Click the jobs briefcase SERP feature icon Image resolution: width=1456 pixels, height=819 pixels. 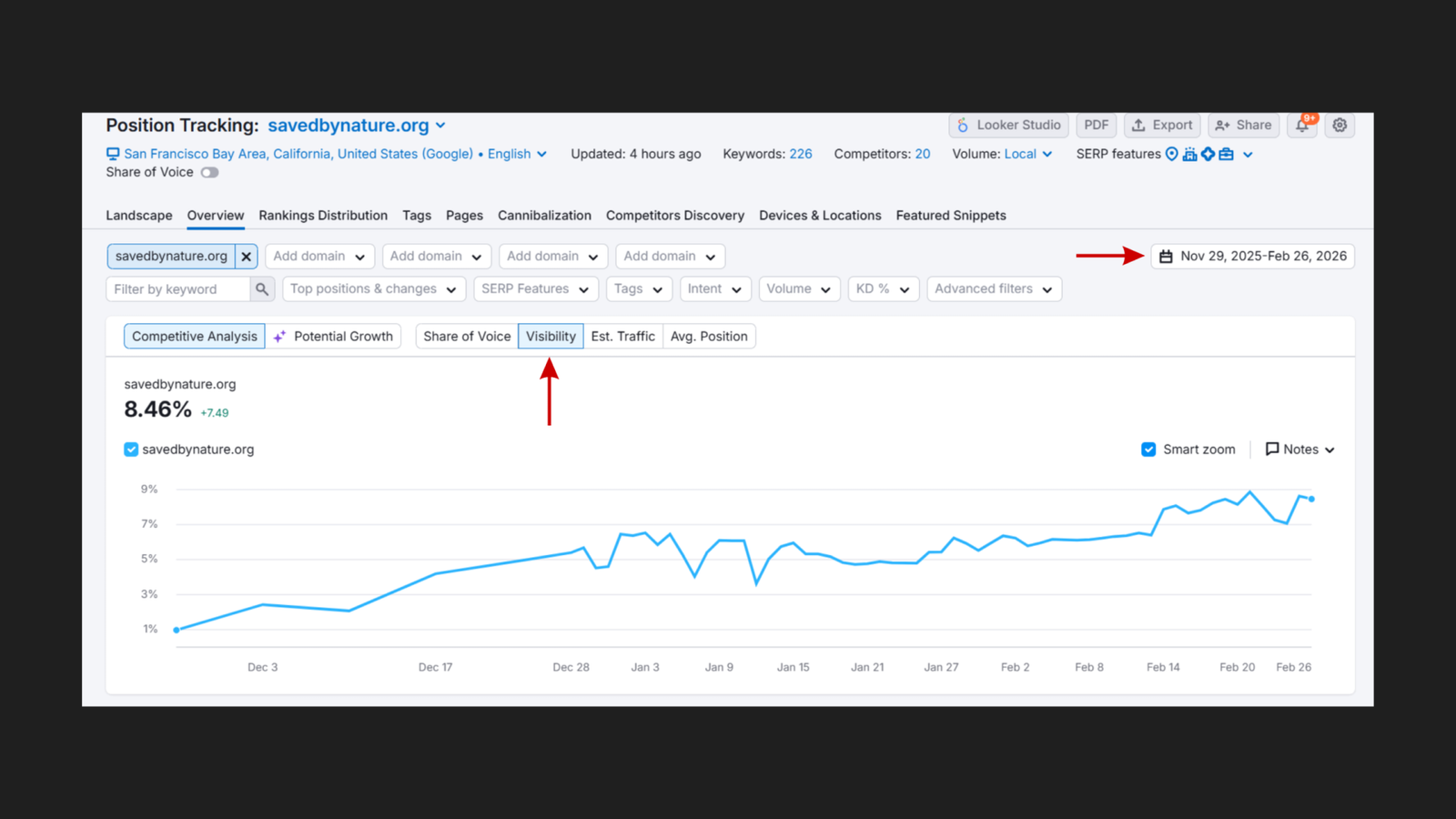[1226, 154]
